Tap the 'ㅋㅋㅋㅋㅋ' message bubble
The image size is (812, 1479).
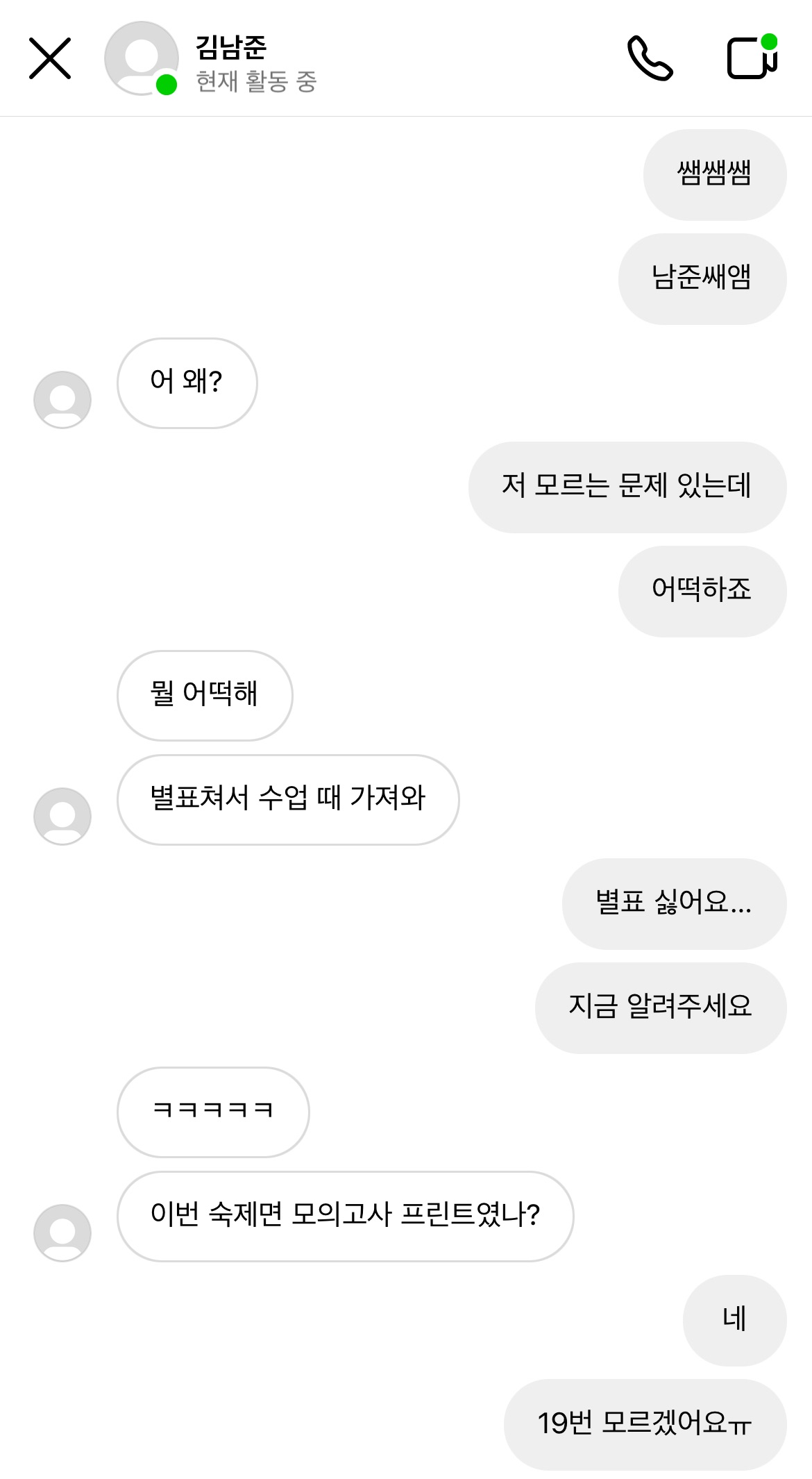click(x=212, y=1112)
